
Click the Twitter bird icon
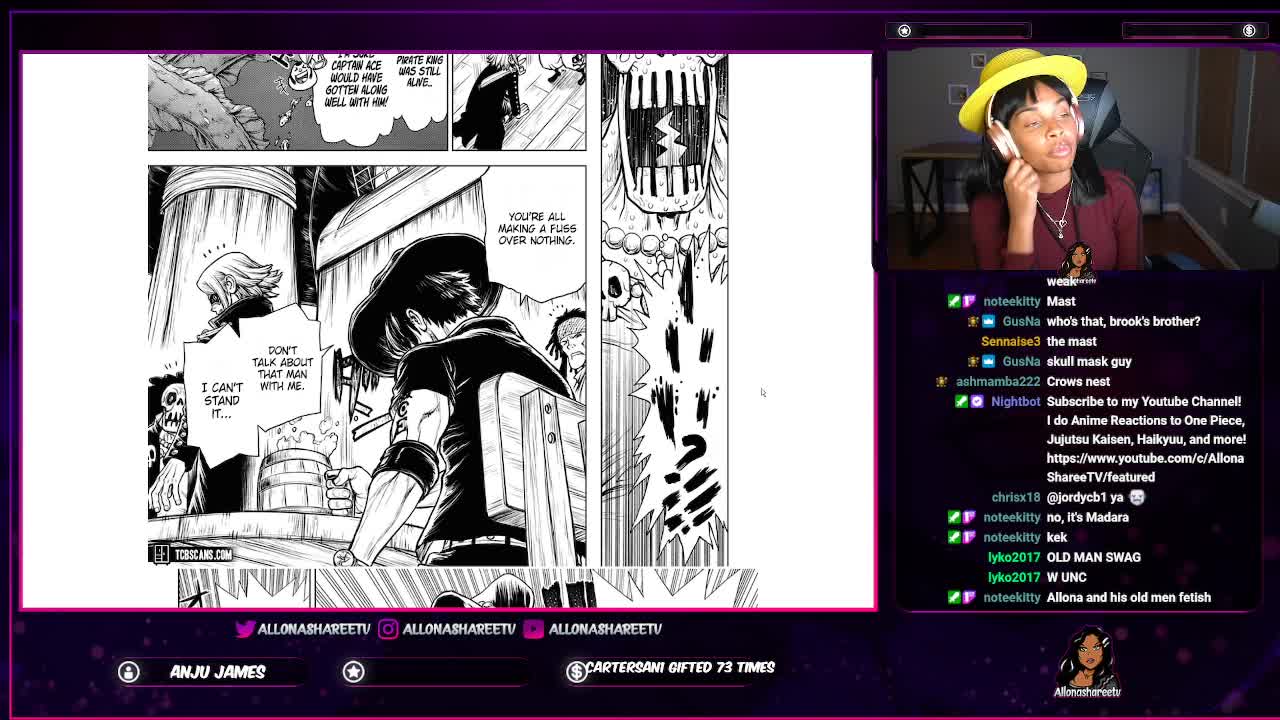click(245, 629)
